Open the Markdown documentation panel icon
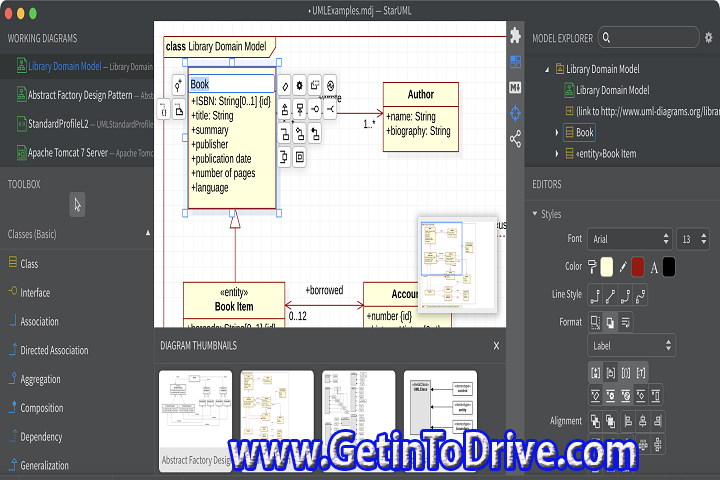720x480 pixels. point(515,87)
